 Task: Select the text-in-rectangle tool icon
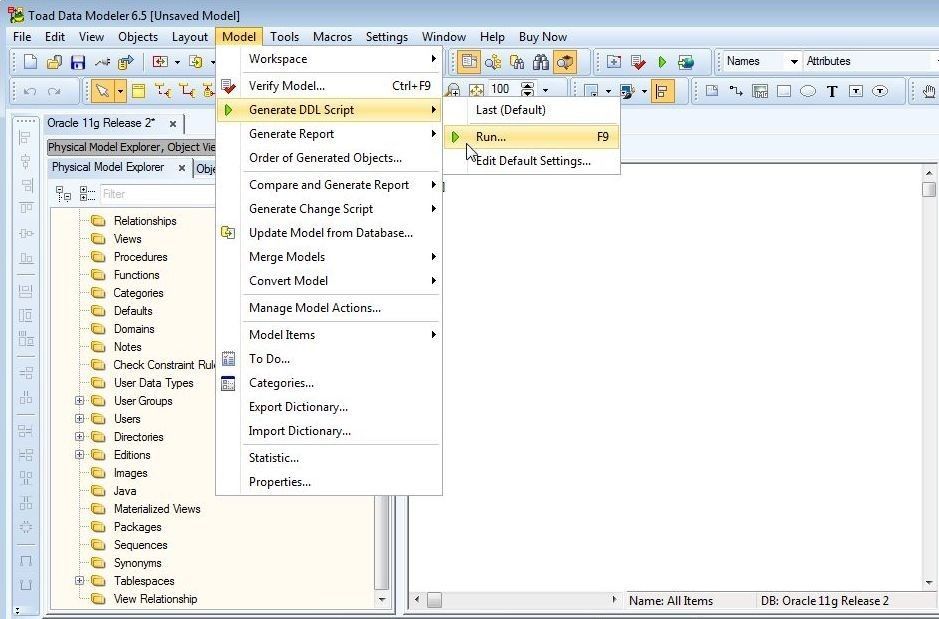856,91
